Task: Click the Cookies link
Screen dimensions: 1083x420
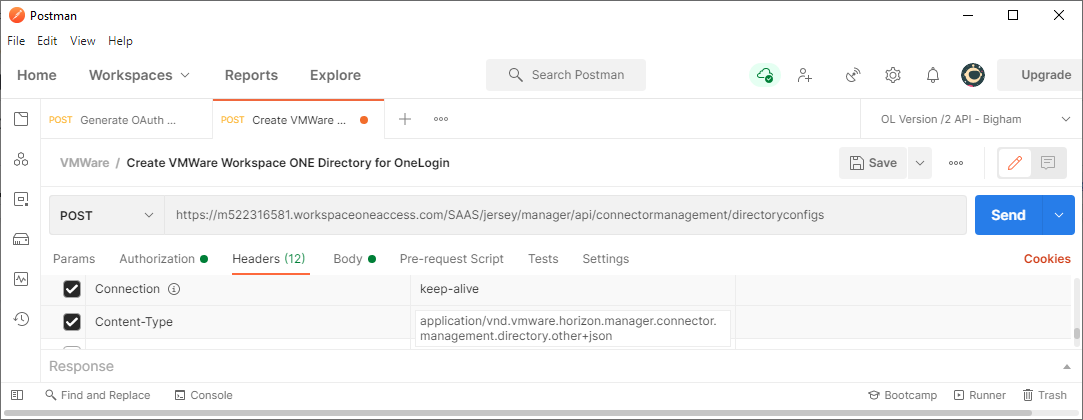Action: [1046, 259]
